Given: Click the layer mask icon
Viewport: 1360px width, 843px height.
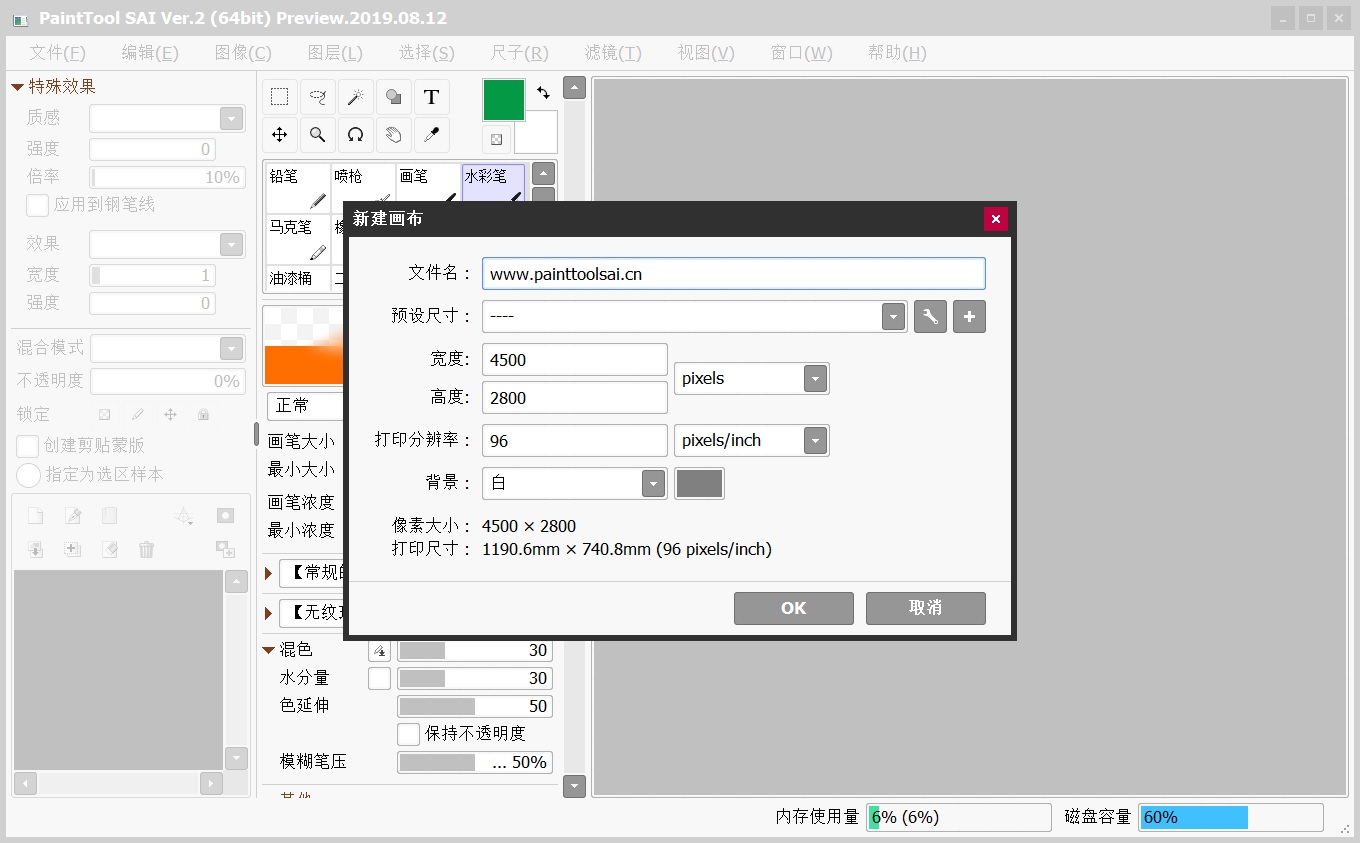Looking at the screenshot, I should [226, 516].
